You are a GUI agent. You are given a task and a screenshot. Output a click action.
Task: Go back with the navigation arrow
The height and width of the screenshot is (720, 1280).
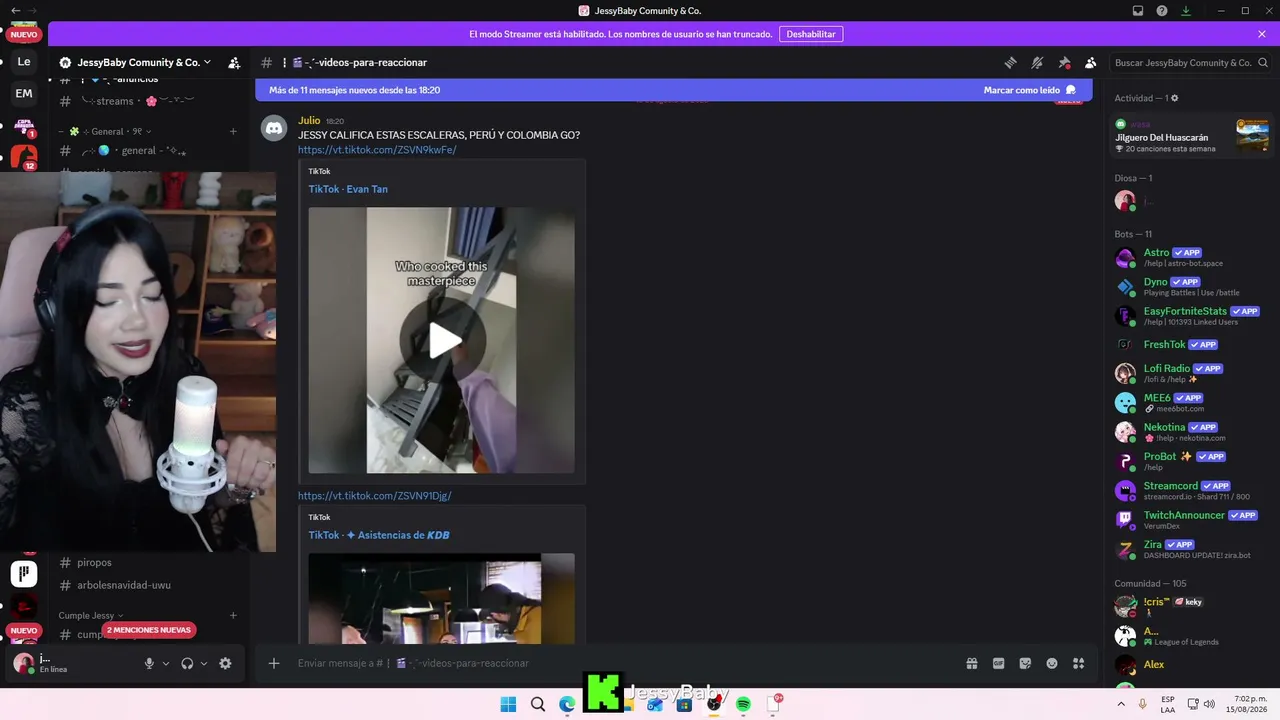click(15, 10)
